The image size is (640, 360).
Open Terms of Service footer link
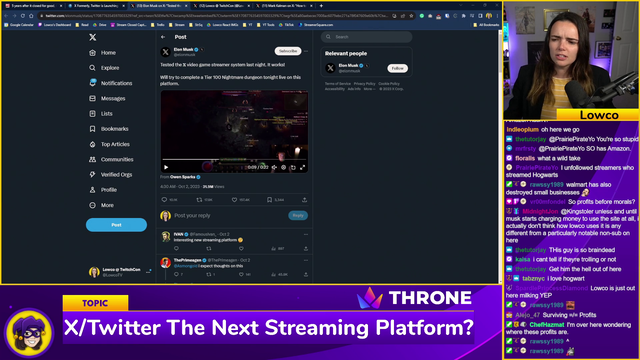pyautogui.click(x=338, y=84)
